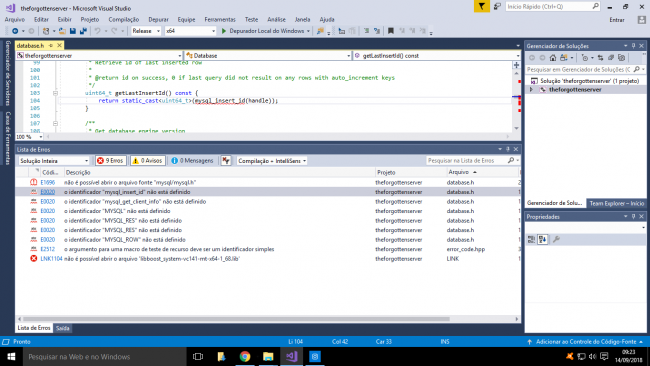Click the Save All icon
This screenshot has width=650, height=366.
pos(83,31)
